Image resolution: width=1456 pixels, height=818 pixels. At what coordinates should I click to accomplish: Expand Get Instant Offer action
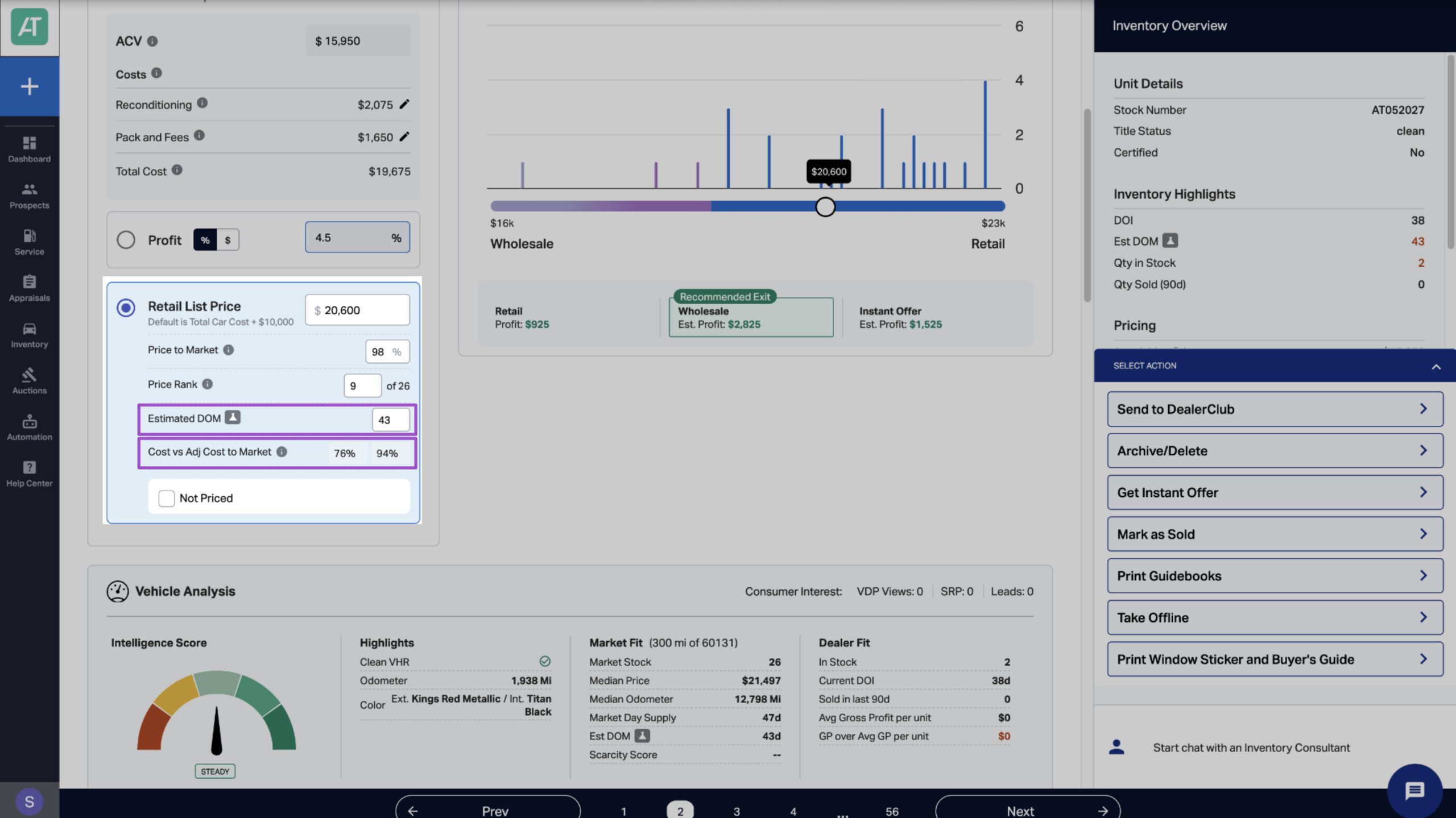tap(1275, 492)
